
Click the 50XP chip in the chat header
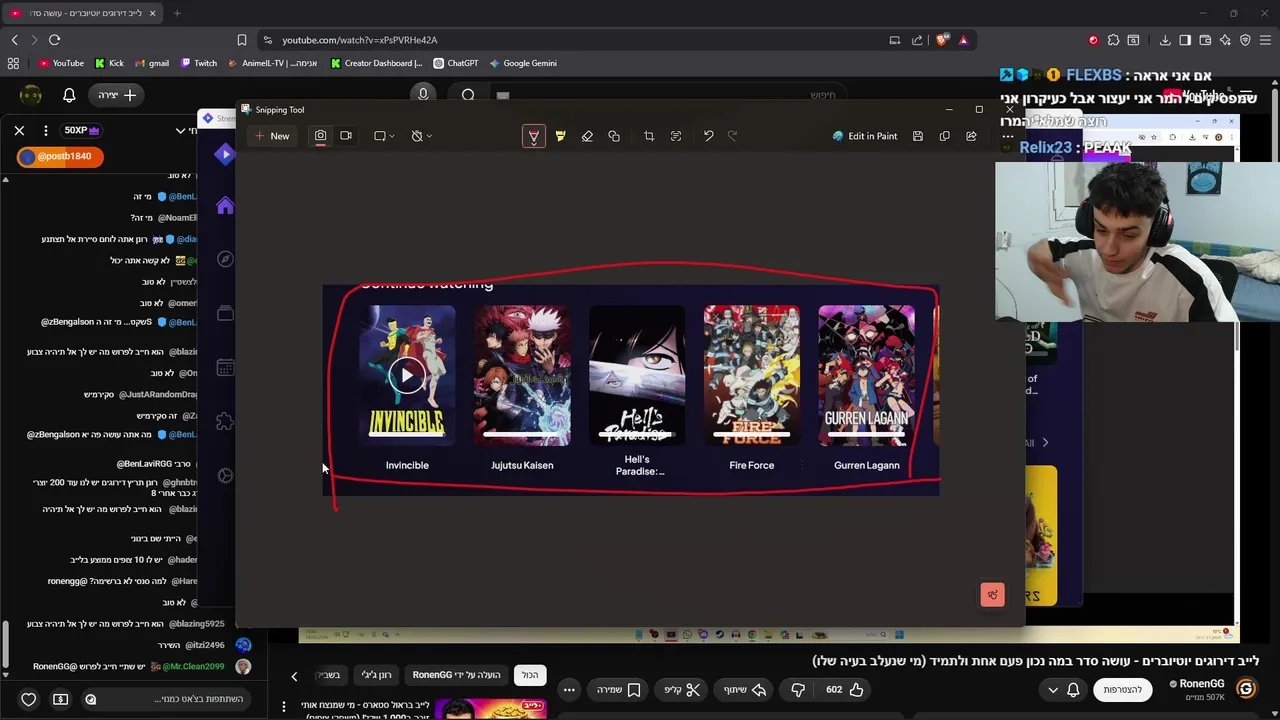pos(82,130)
